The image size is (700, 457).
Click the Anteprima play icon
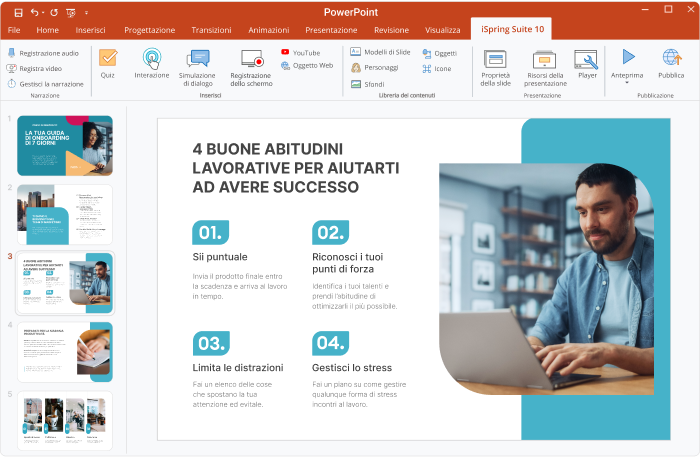coord(629,57)
